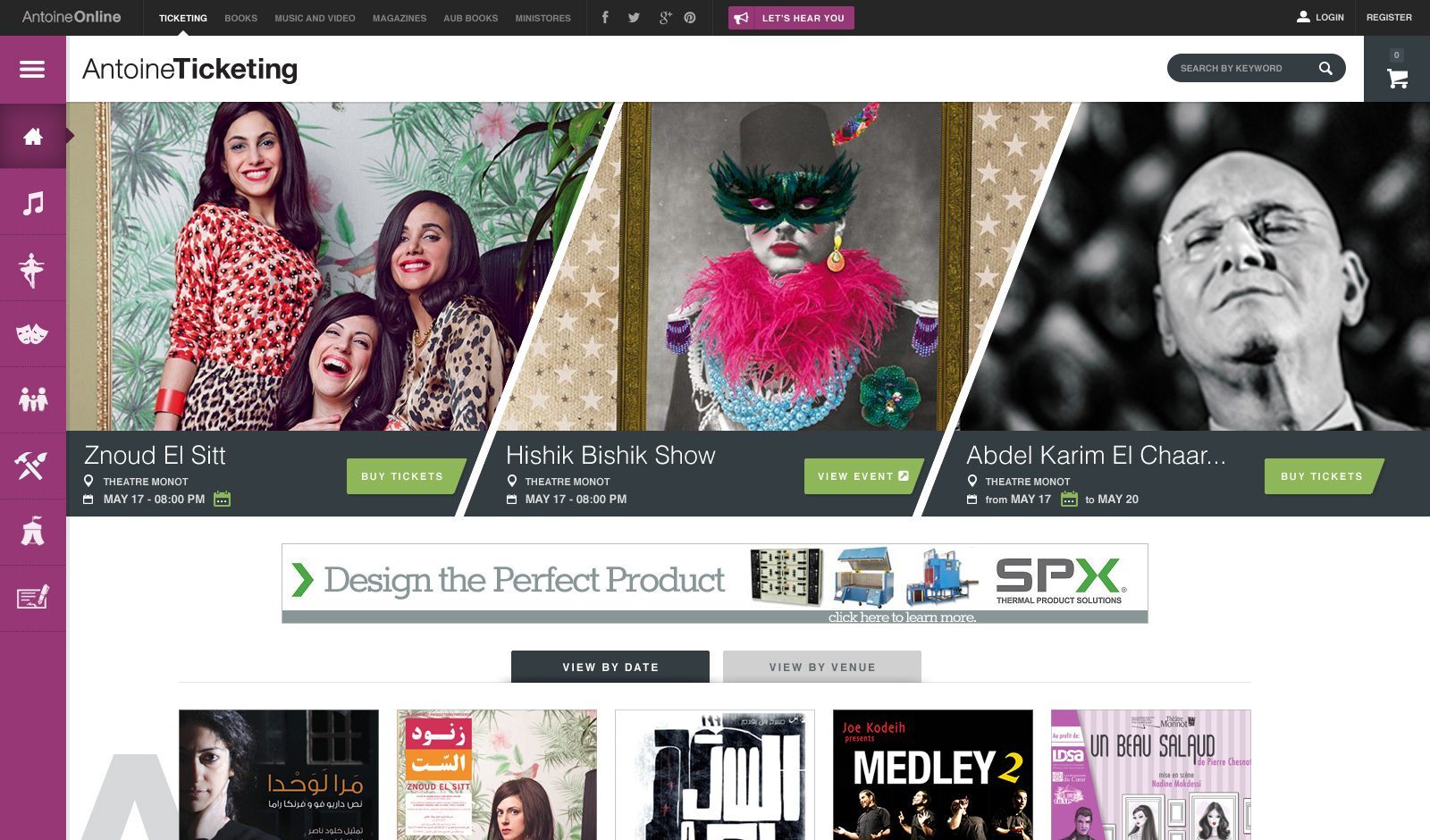
Task: Click the megaphone icon
Action: 742,18
